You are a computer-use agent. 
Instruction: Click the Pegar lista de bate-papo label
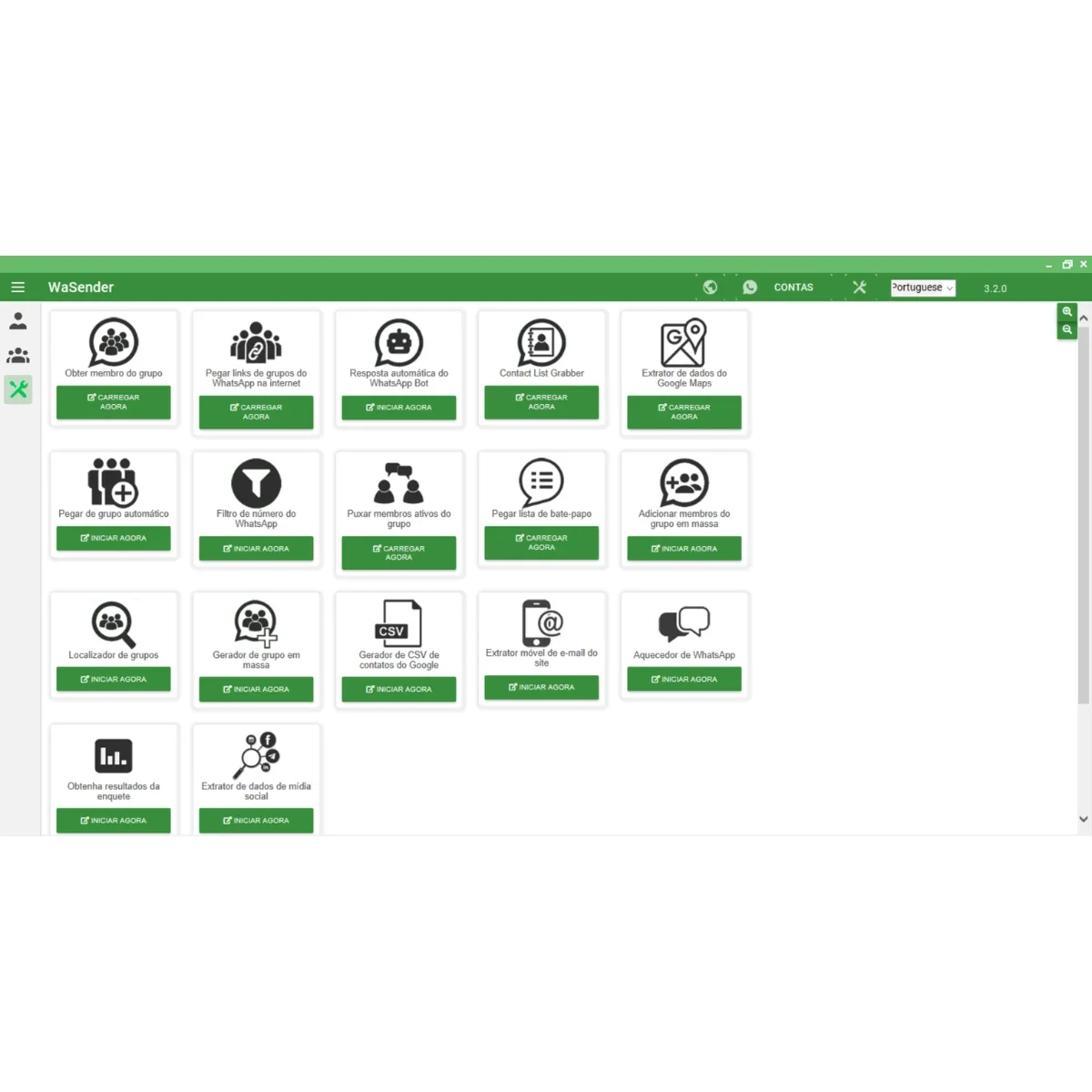541,514
